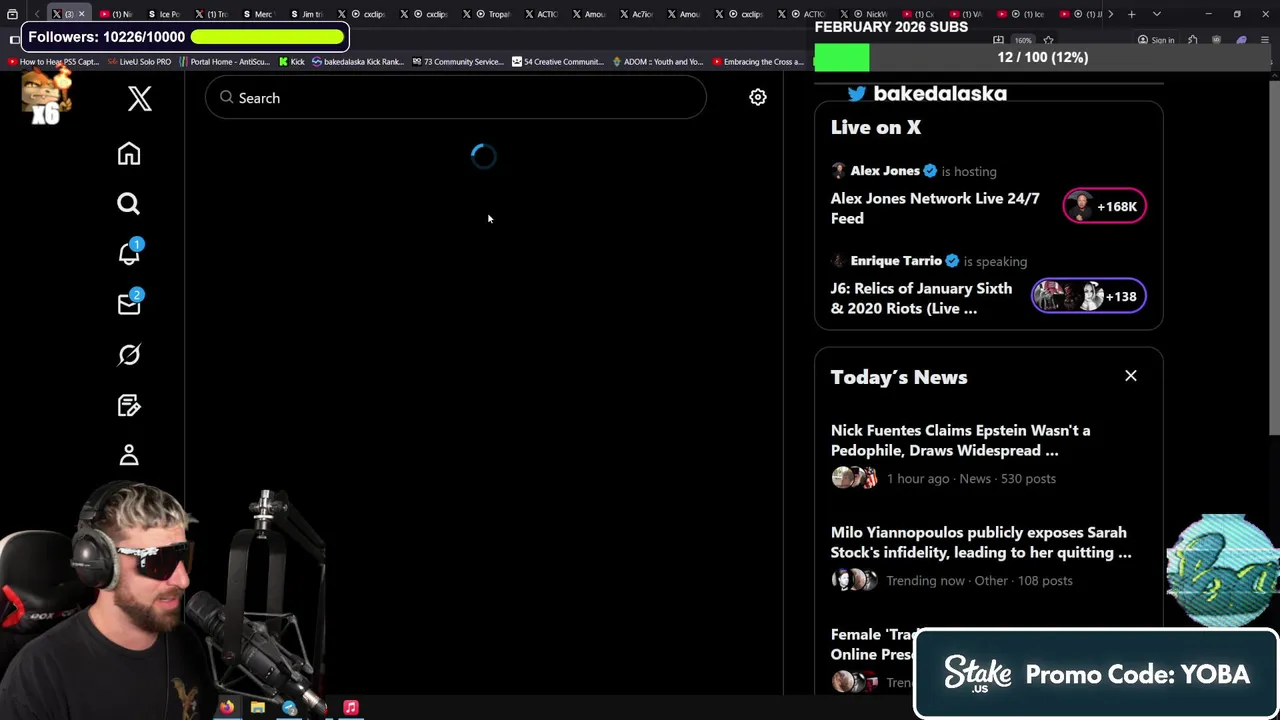Open '73 Community Service...' bookmark
Viewport: 1280px width, 720px height.
point(457,62)
